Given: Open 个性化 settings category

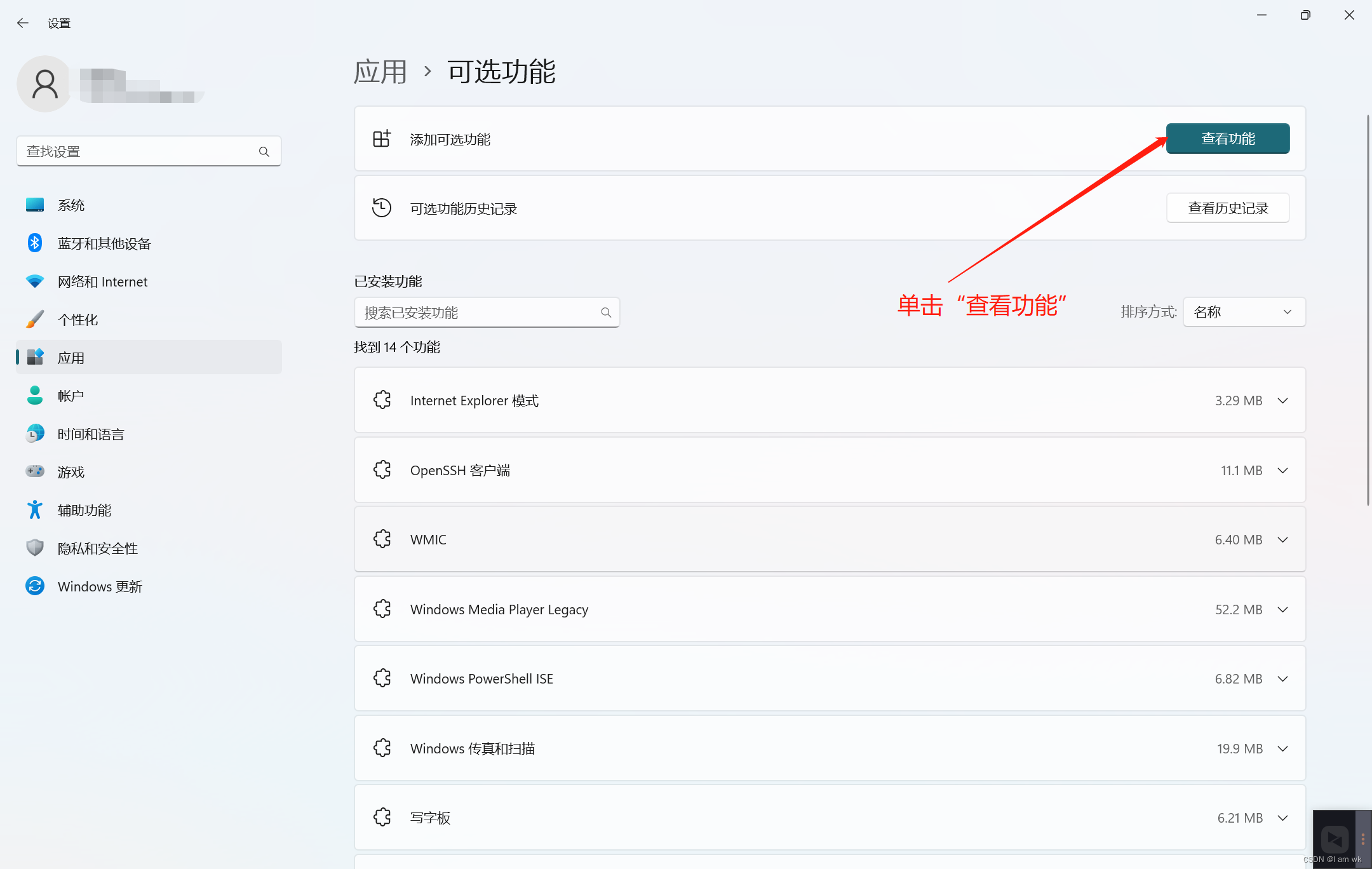Looking at the screenshot, I should pos(77,320).
